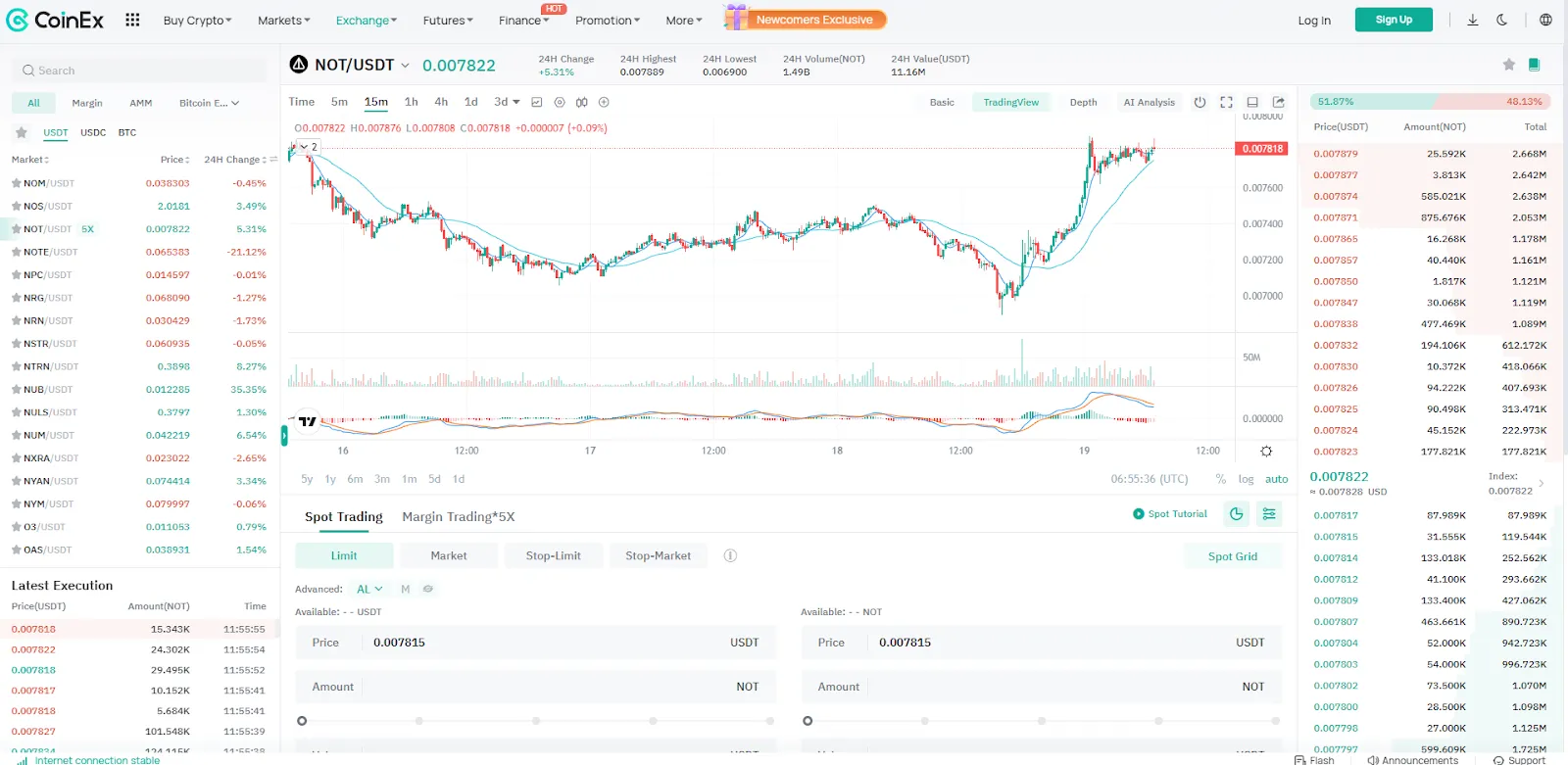Select the Market order type
This screenshot has width=1568, height=765.
pyautogui.click(x=449, y=555)
